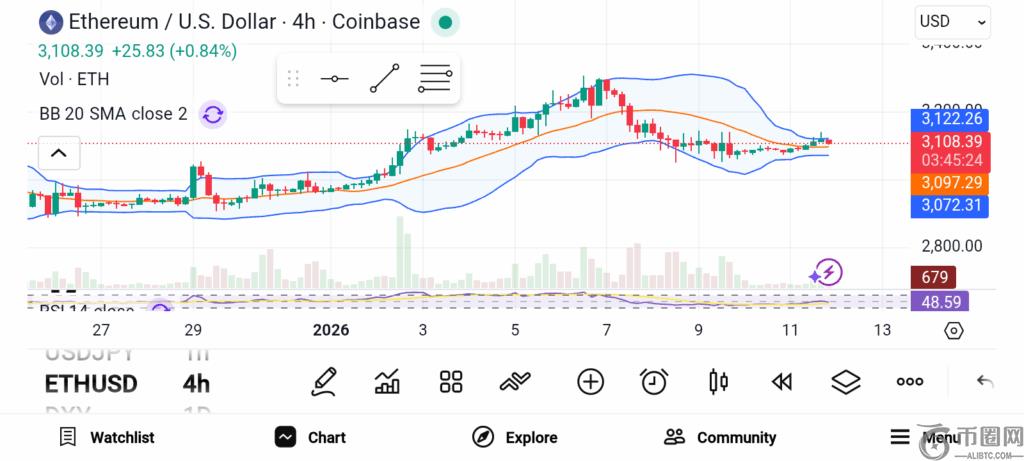Start bar replay with rewind icon
Screen dimensions: 1024x461
click(782, 381)
